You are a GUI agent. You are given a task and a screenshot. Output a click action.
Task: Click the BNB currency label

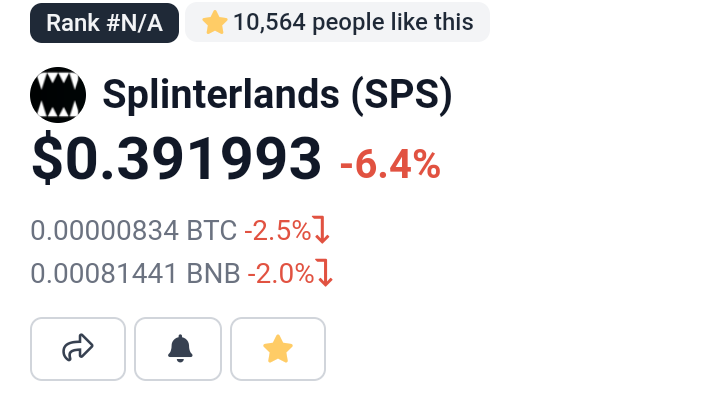click(x=213, y=273)
